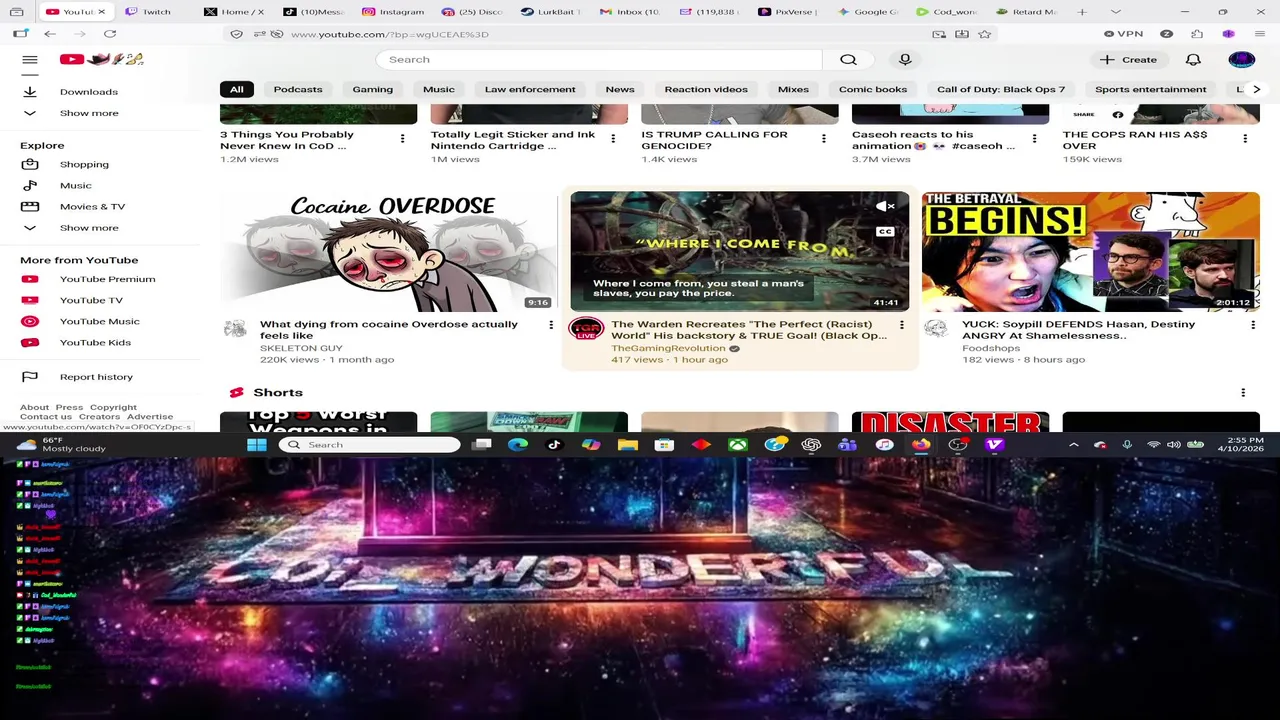This screenshot has height=720, width=1280.
Task: Click the YouTube search magnifier button
Action: pyautogui.click(x=848, y=60)
